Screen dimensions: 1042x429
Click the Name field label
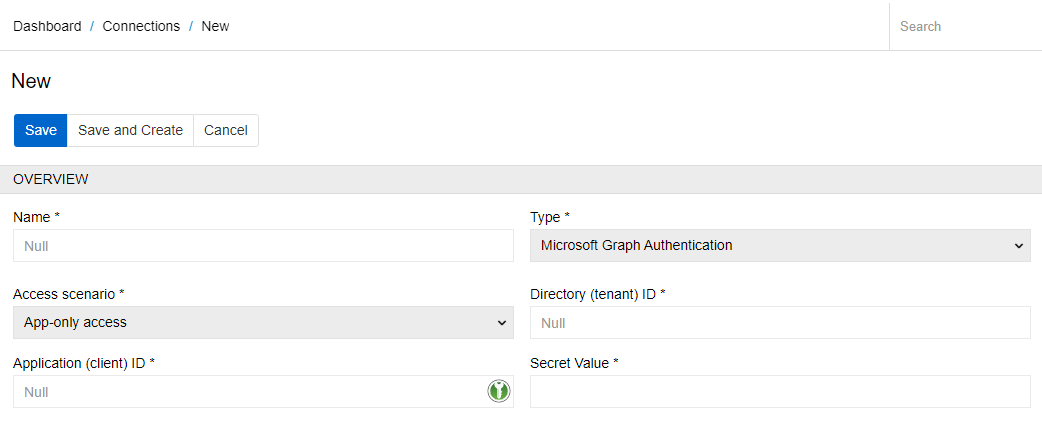tap(36, 216)
